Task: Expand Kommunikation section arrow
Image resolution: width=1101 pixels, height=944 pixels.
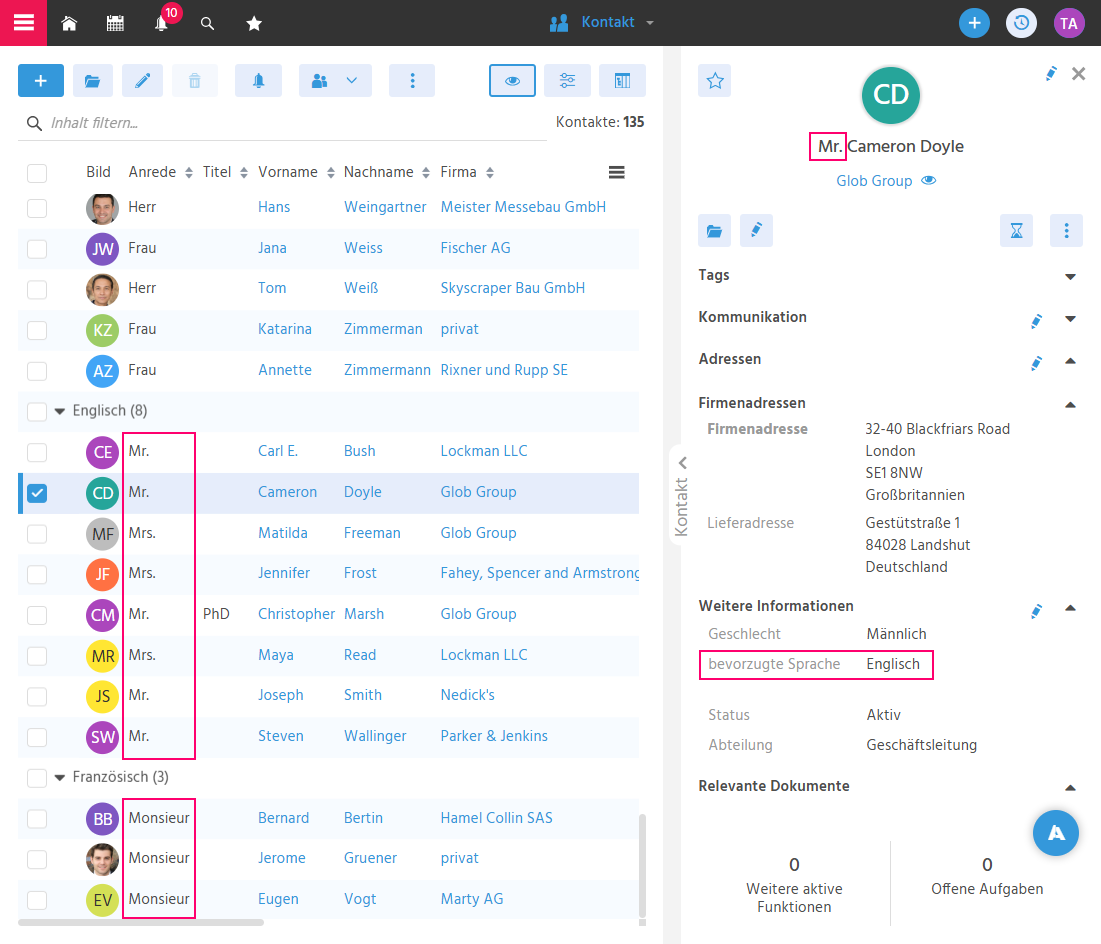Action: pos(1070,318)
